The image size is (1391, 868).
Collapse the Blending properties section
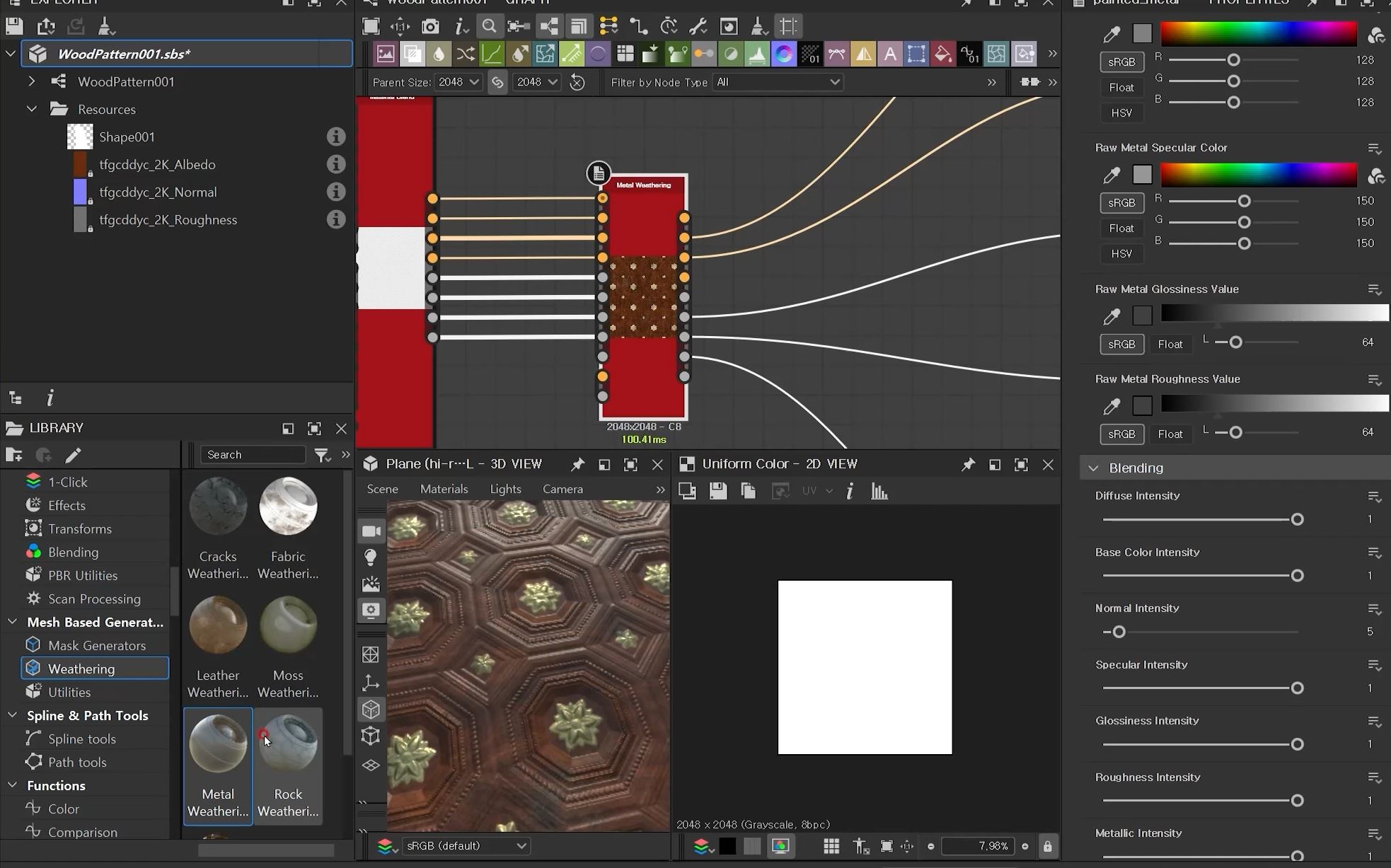[1094, 468]
